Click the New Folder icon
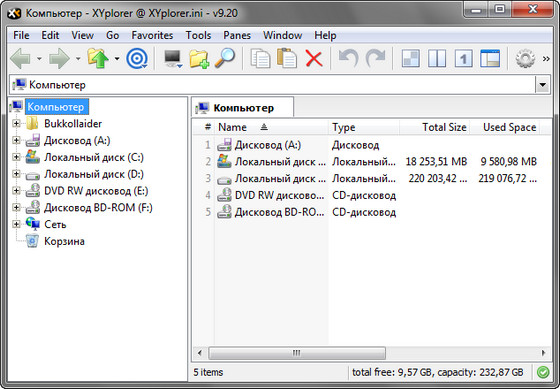 point(199,59)
